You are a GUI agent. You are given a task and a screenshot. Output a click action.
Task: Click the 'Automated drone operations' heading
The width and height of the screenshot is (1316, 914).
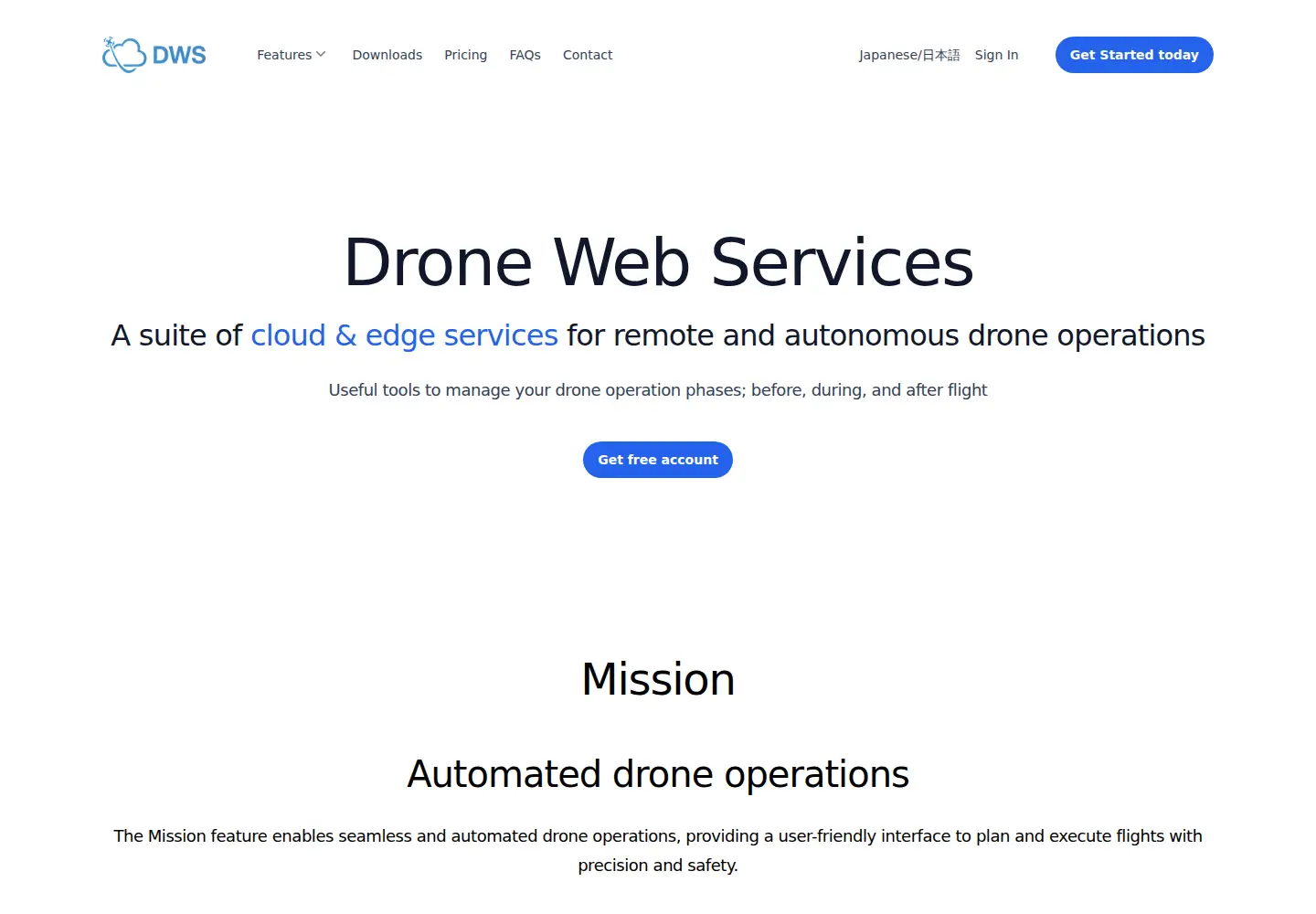pos(658,774)
